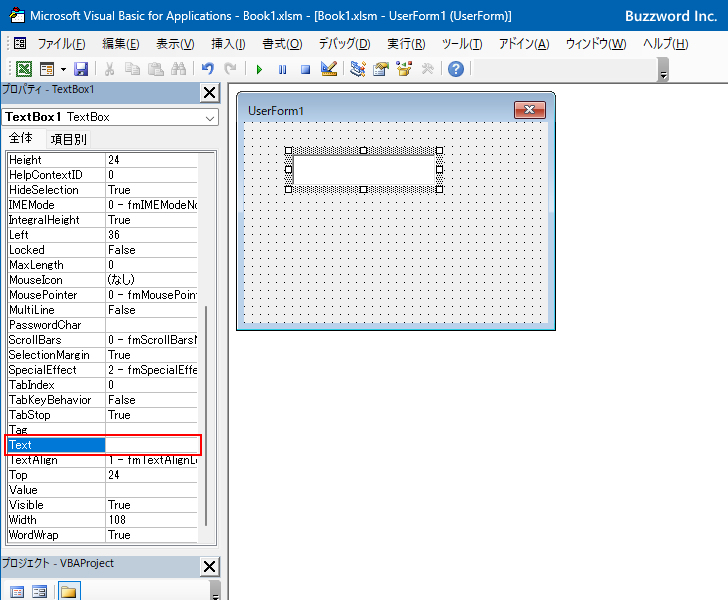Click the HideSelection True value
The height and width of the screenshot is (600, 728).
tap(151, 190)
